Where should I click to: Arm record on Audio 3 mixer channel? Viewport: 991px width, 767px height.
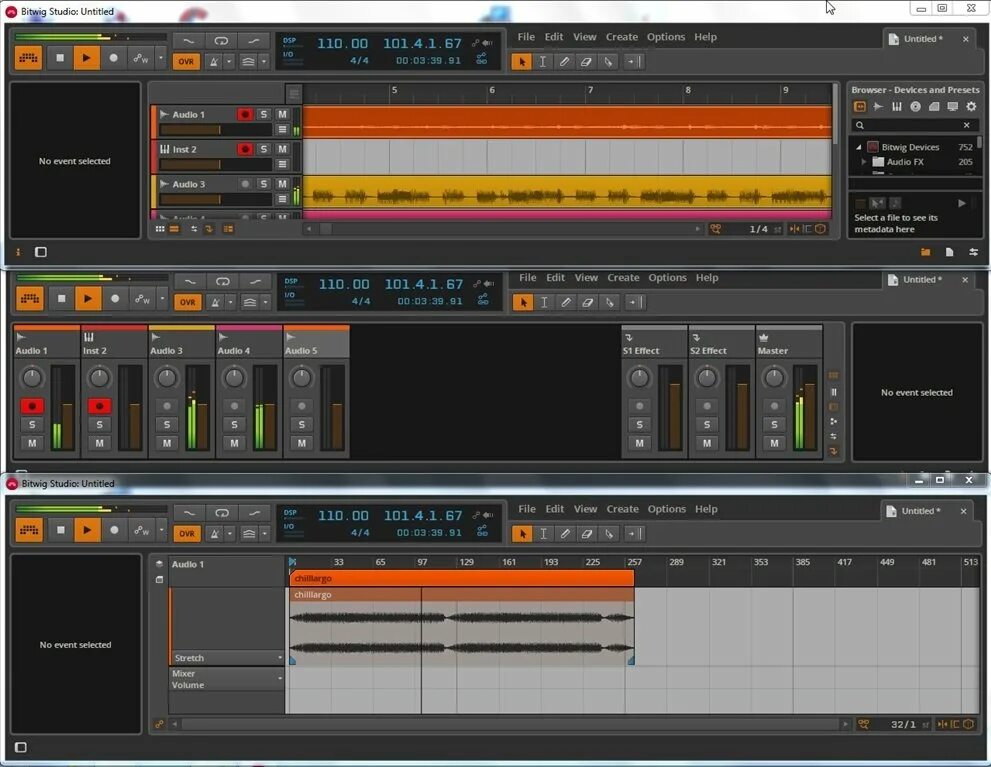(x=167, y=406)
